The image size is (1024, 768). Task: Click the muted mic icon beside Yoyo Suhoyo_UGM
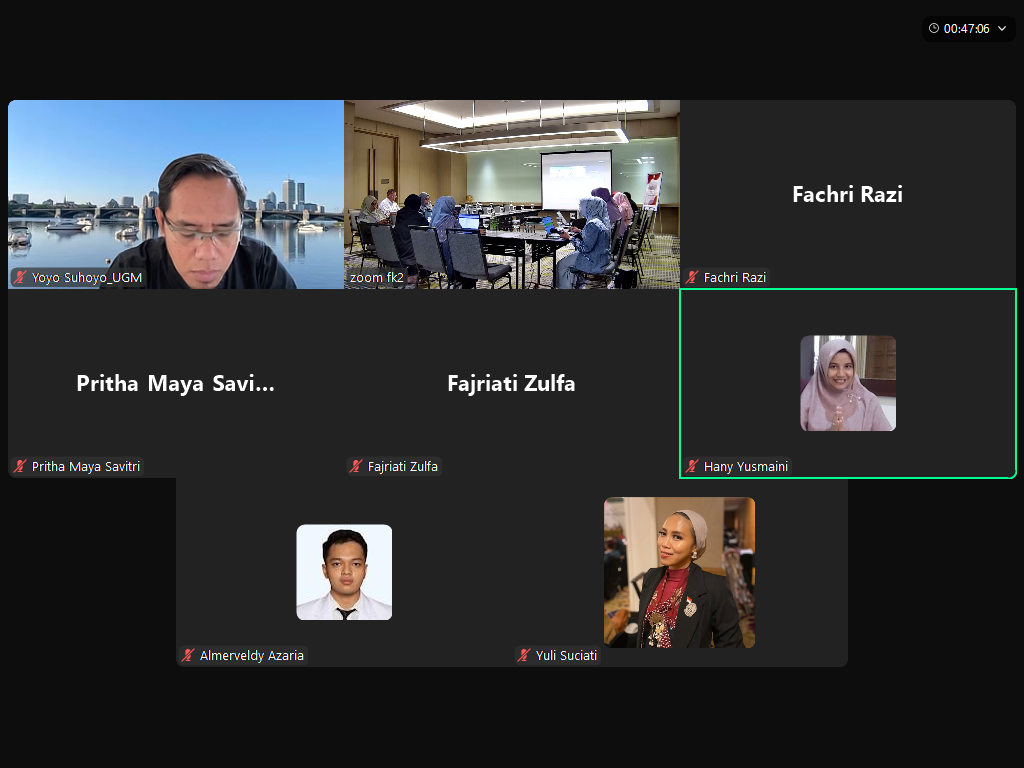[x=20, y=278]
